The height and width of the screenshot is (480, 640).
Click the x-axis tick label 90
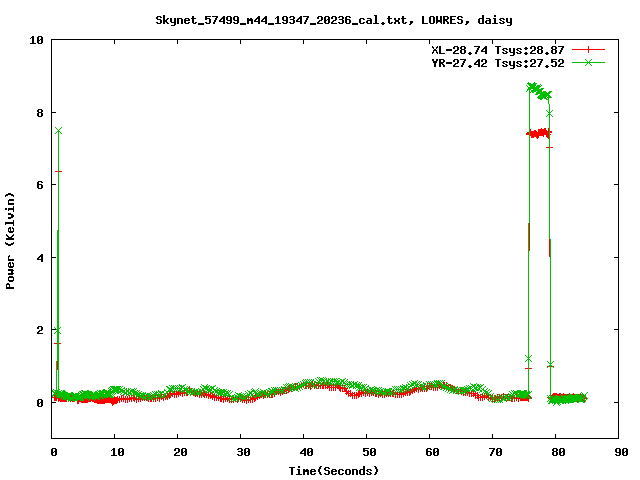(x=621, y=452)
